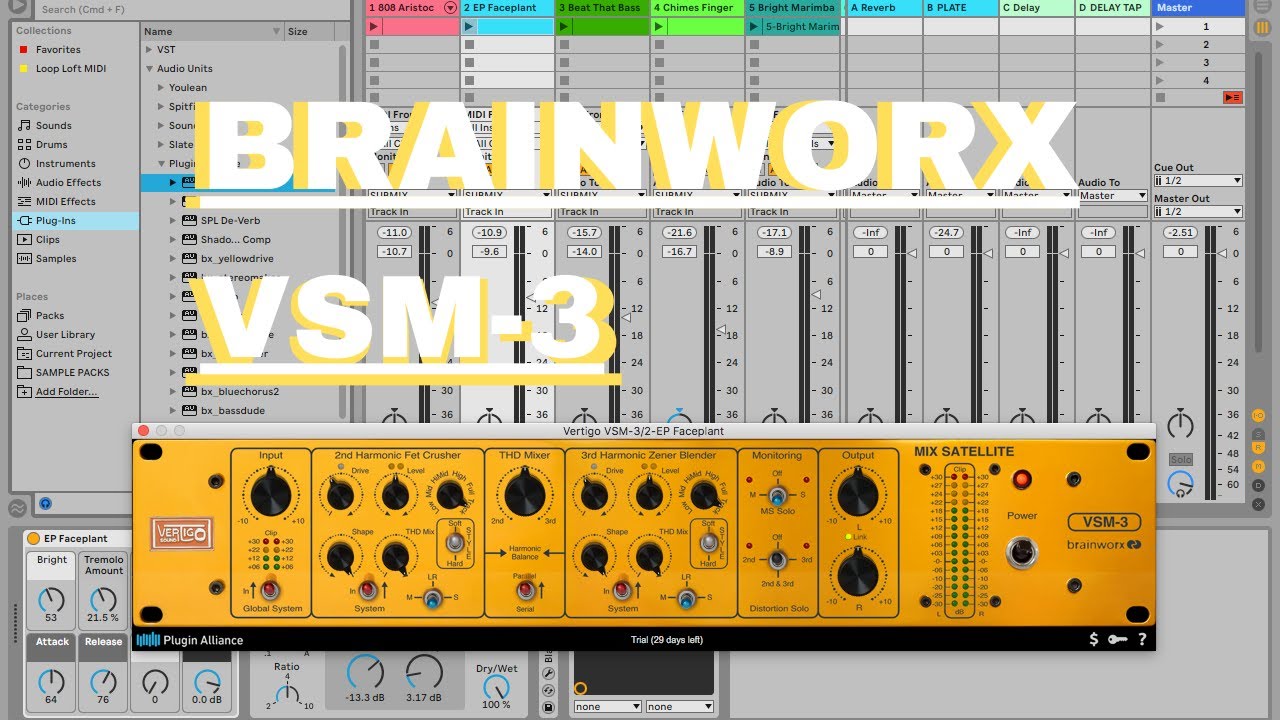Launch Master scene 1
This screenshot has height=720, width=1280.
pos(1160,27)
